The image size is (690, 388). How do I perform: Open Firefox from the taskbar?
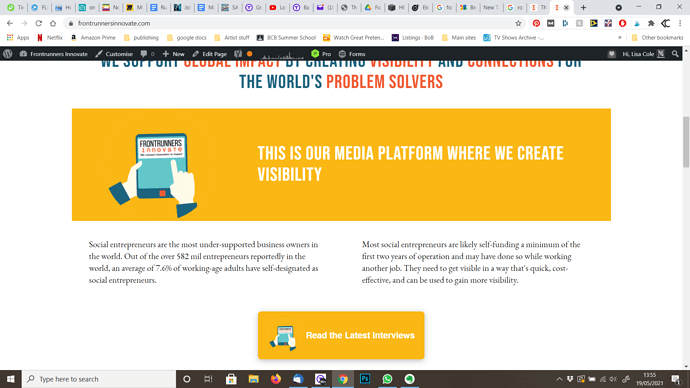click(x=275, y=379)
